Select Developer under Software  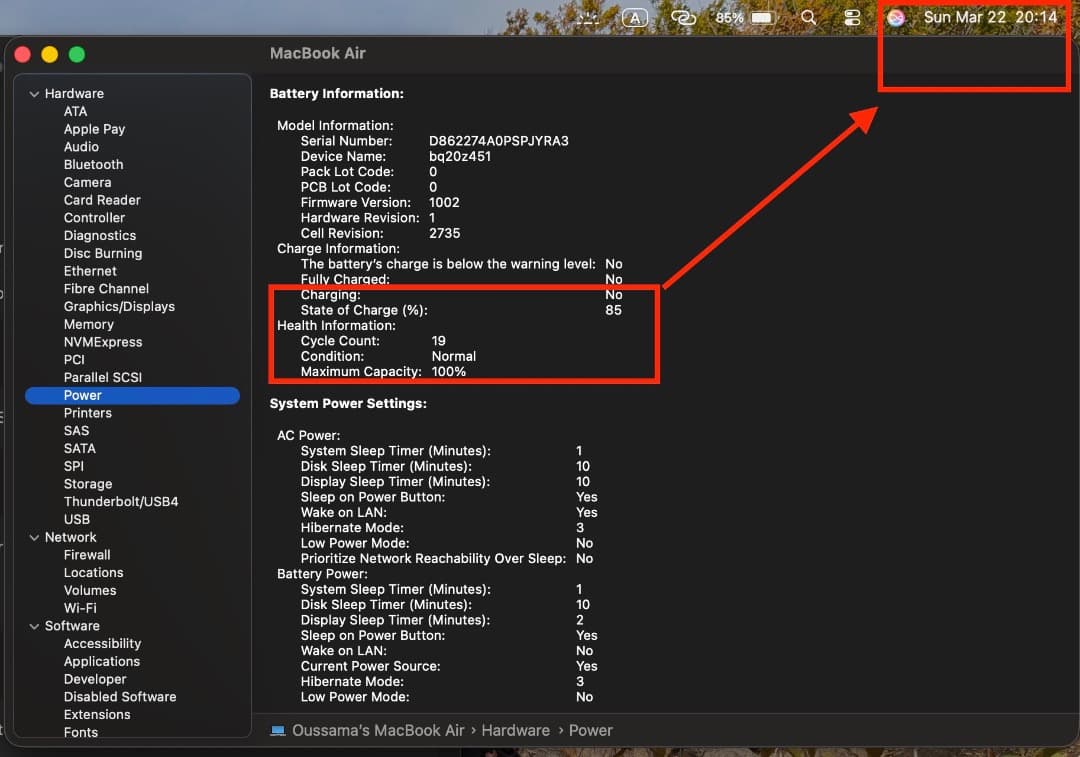coord(95,679)
